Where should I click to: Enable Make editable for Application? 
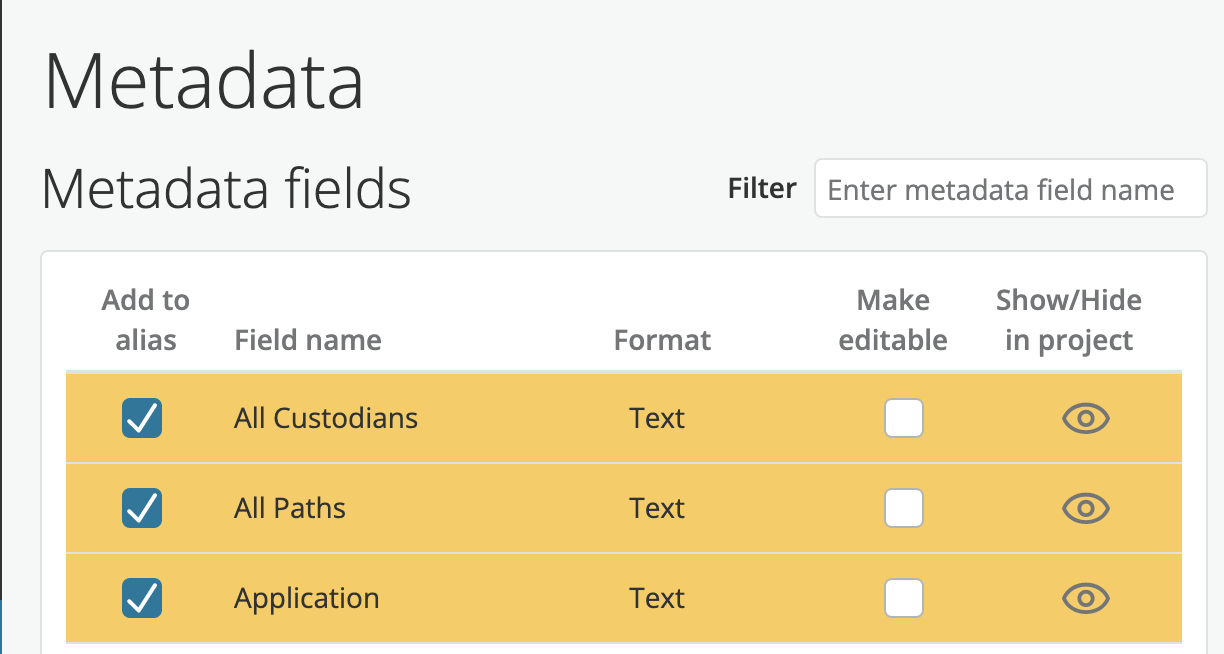[904, 598]
